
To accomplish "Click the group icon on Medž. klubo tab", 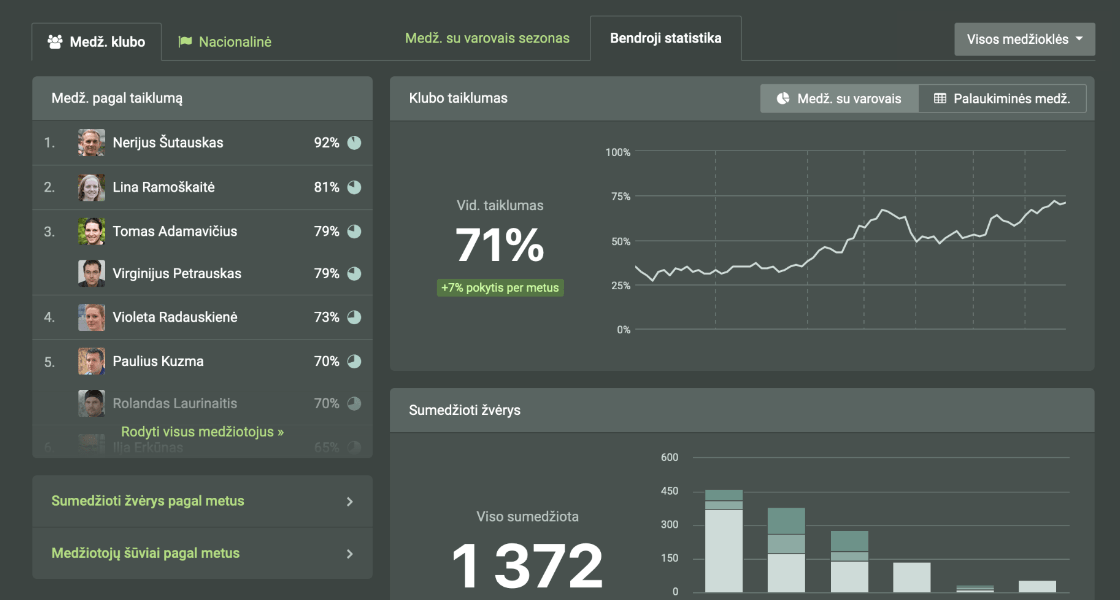I will pyautogui.click(x=56, y=42).
